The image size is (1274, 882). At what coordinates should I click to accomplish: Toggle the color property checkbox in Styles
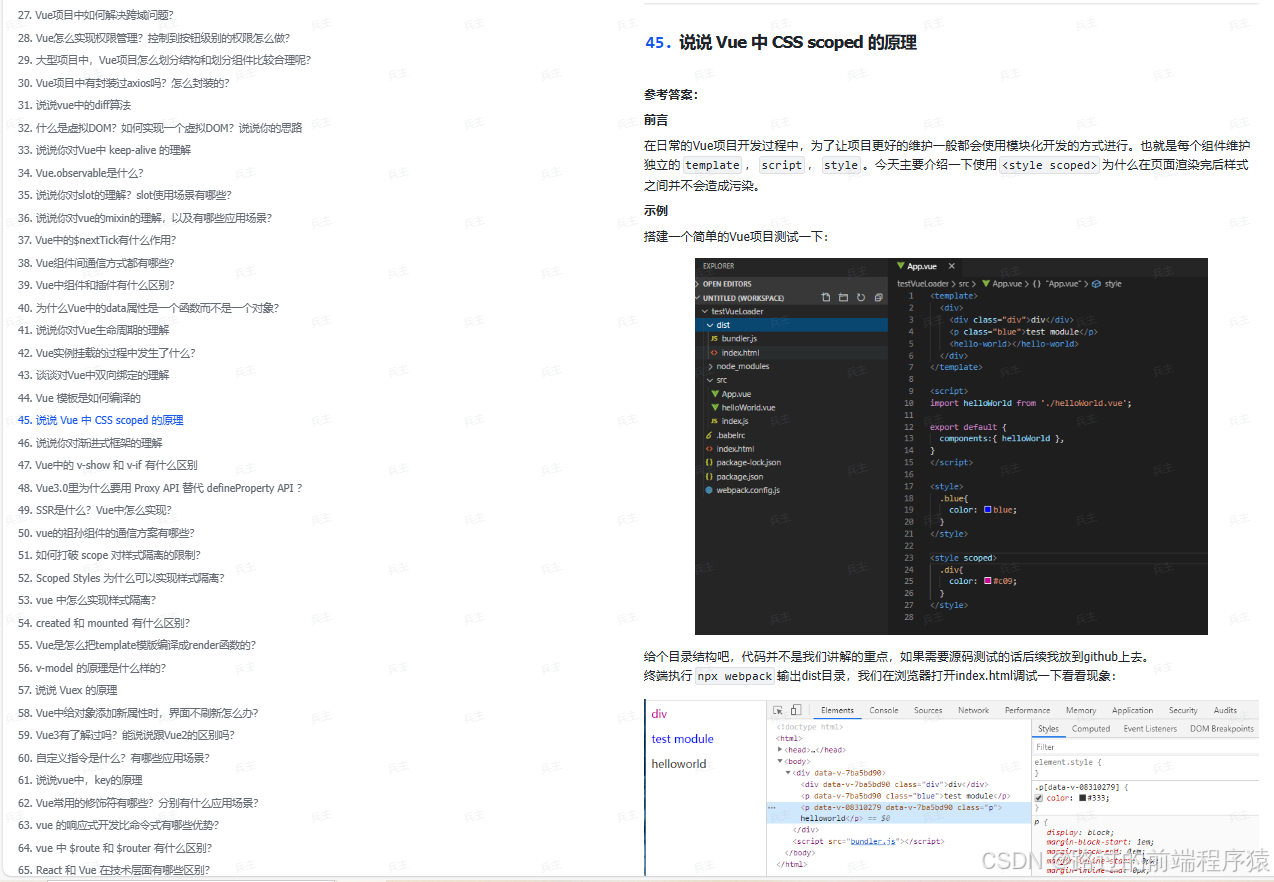tap(1039, 798)
